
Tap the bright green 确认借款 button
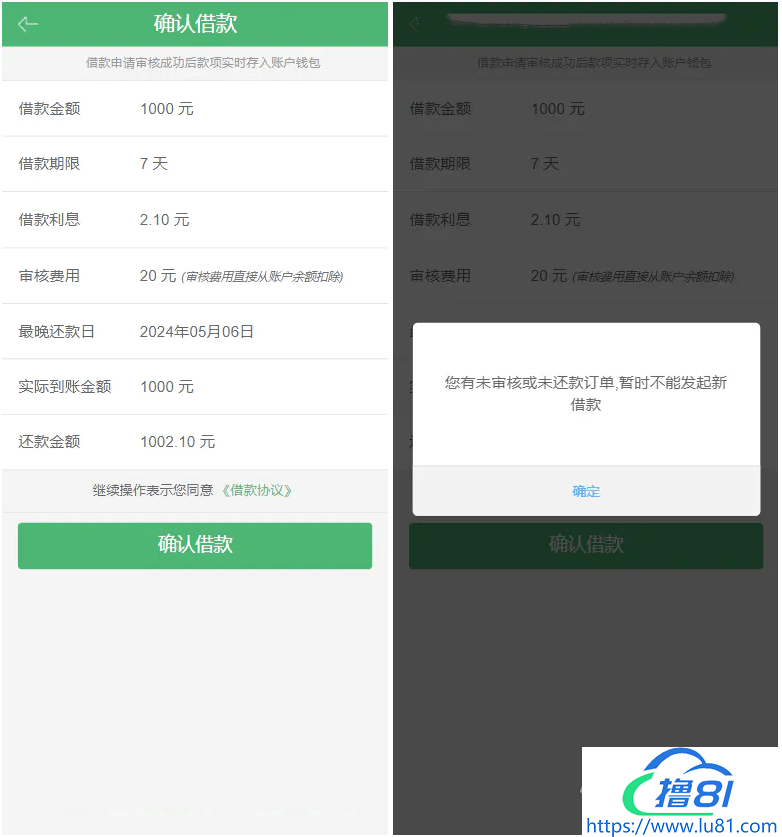pos(195,546)
